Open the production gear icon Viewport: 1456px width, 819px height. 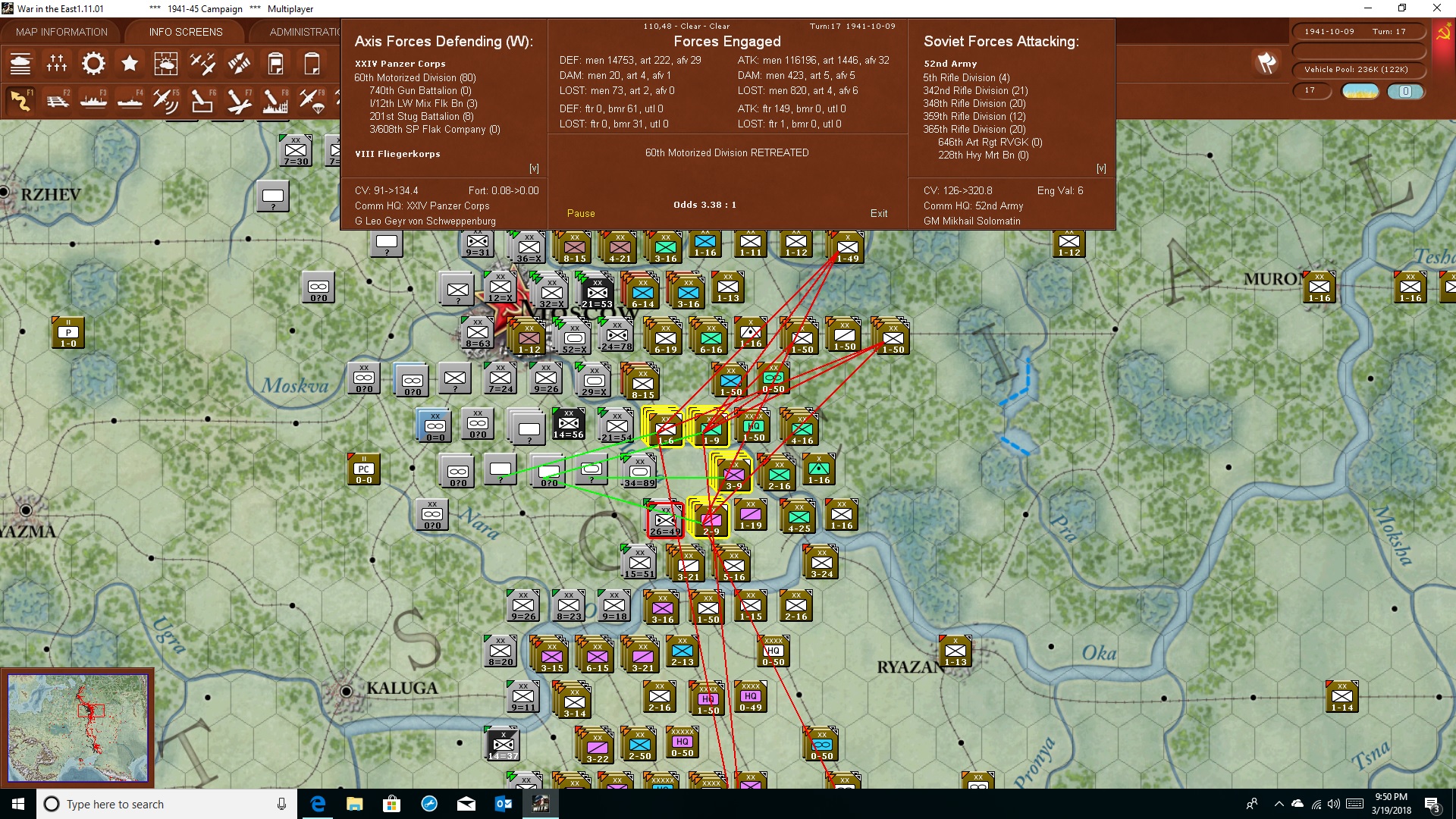pyautogui.click(x=93, y=64)
